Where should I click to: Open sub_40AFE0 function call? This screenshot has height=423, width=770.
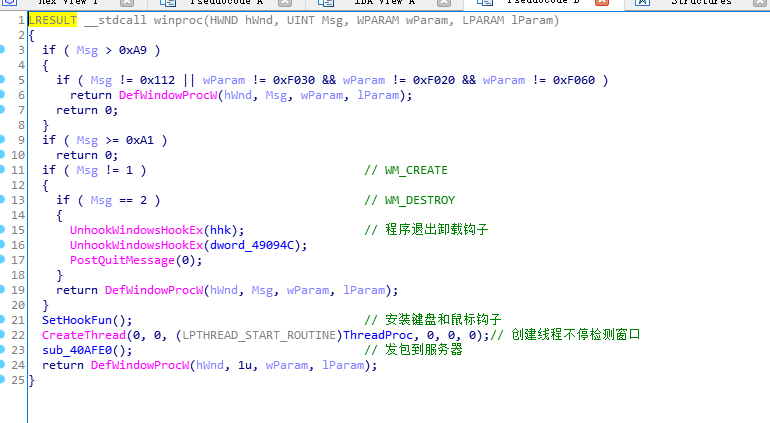click(77, 350)
